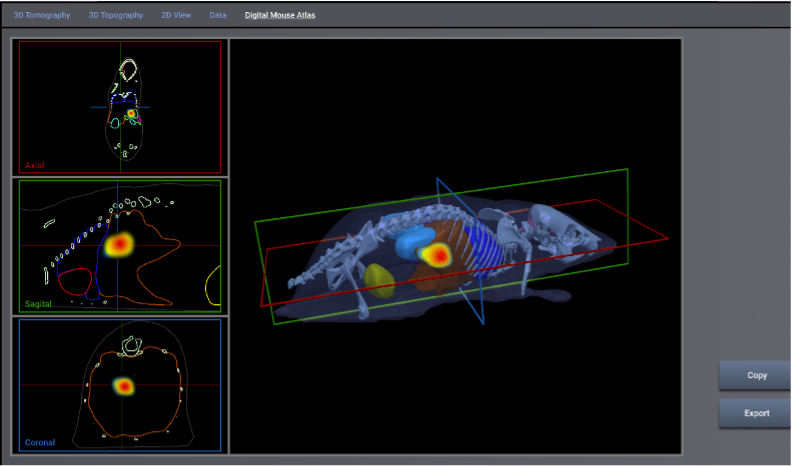The width and height of the screenshot is (792, 466).
Task: Select the Sagital slice label
Action: (38, 303)
